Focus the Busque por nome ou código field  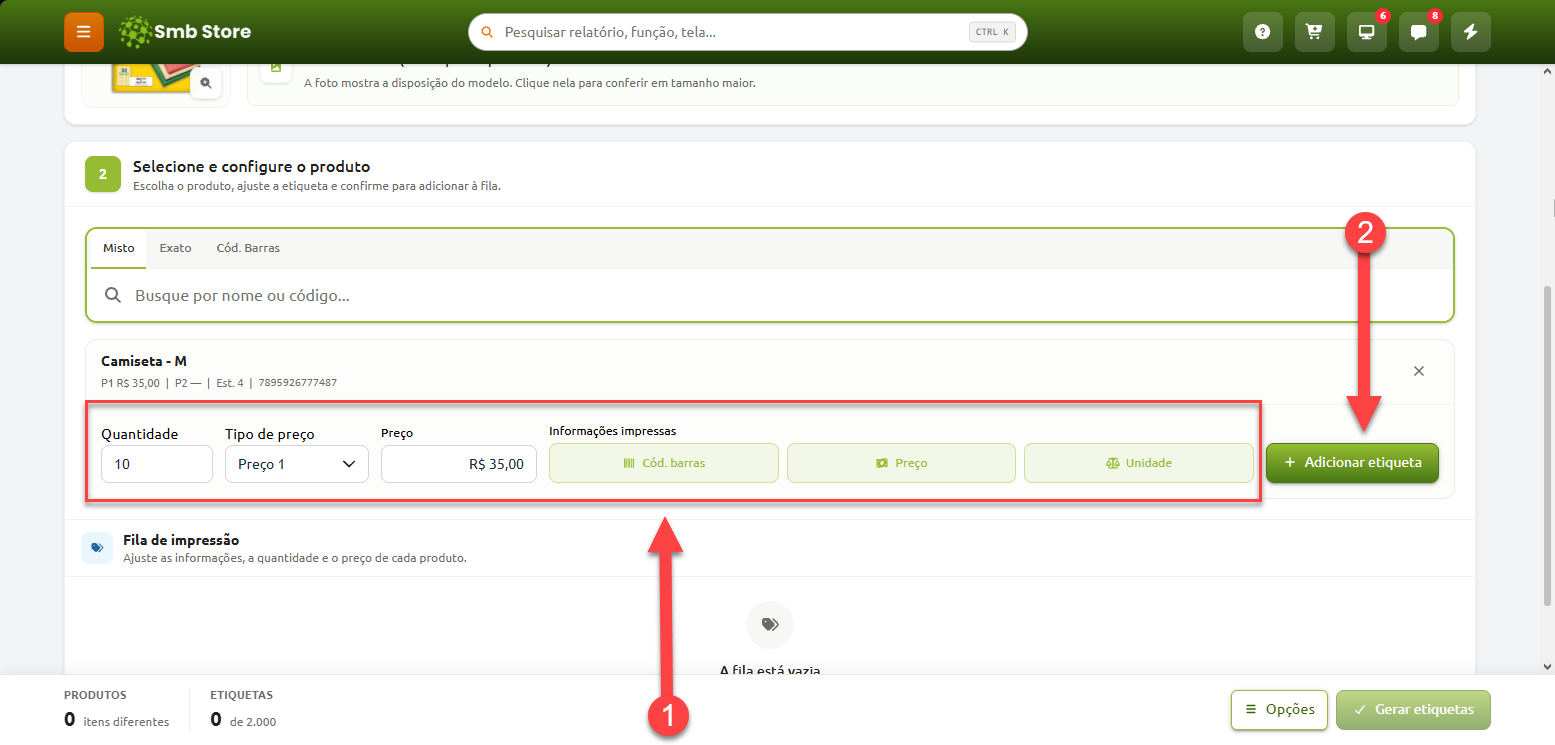(770, 296)
